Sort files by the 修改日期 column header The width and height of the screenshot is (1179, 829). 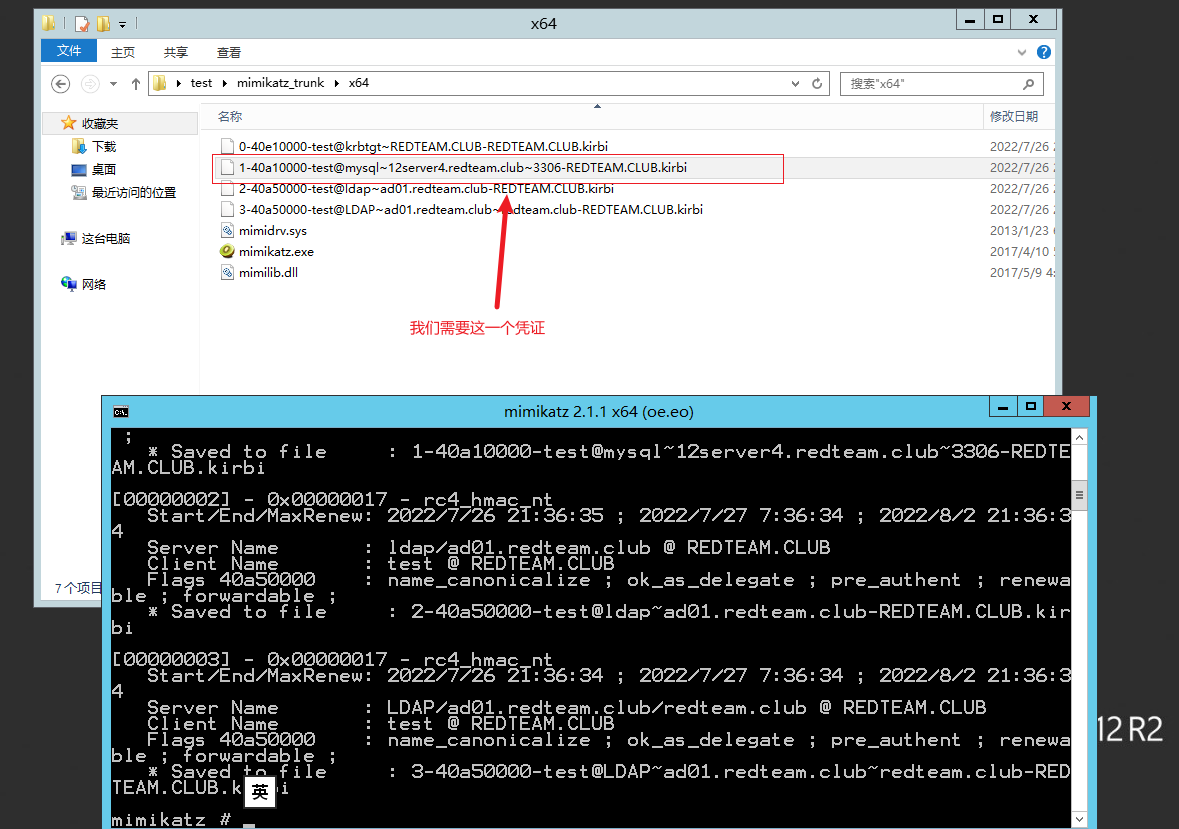[x=1014, y=116]
